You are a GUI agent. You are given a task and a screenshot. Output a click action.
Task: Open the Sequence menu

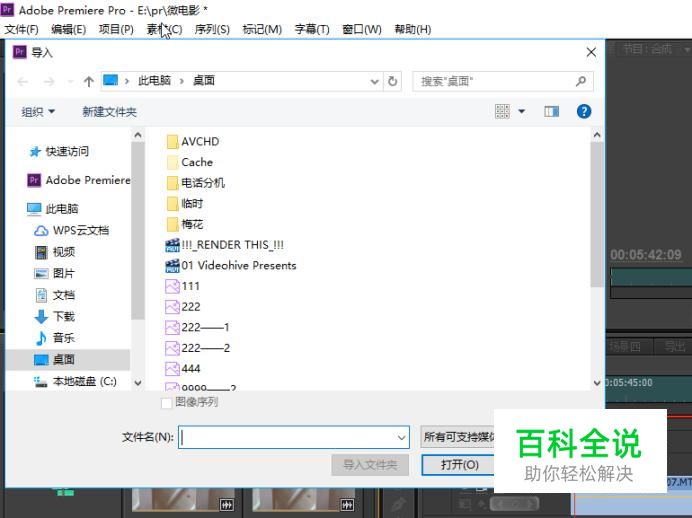point(212,30)
